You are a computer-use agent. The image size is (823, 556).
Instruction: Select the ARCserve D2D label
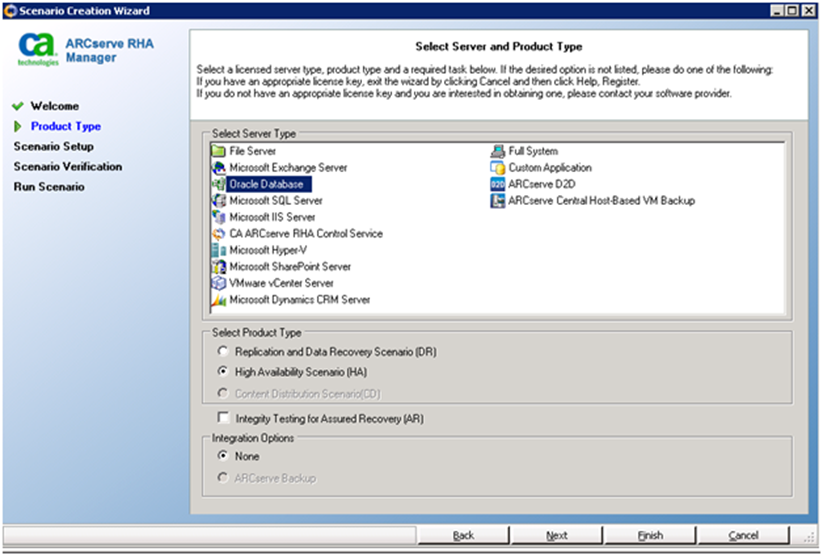coord(542,184)
